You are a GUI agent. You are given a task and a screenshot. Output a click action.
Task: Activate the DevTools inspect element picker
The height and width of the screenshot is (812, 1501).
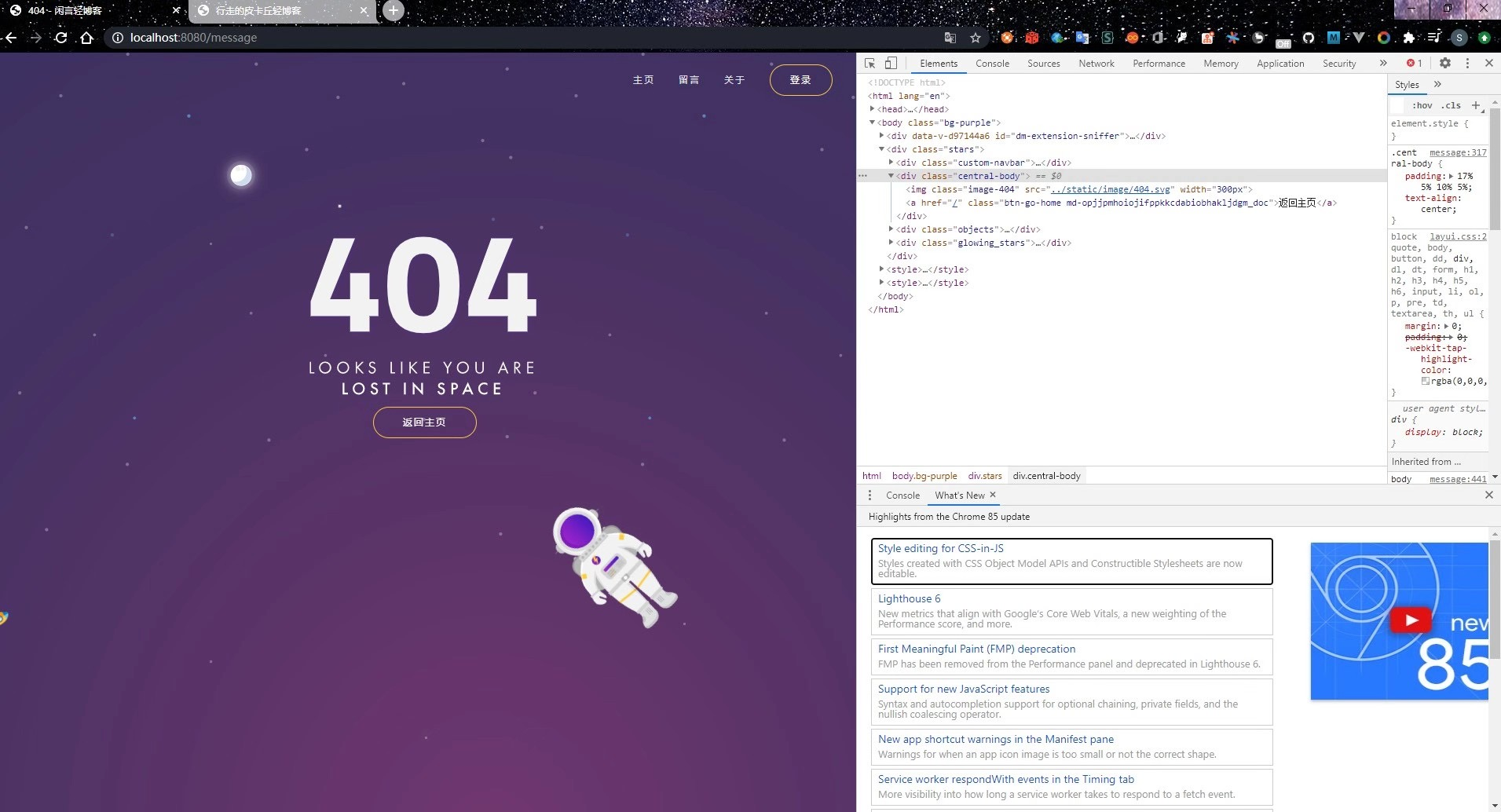click(x=870, y=64)
